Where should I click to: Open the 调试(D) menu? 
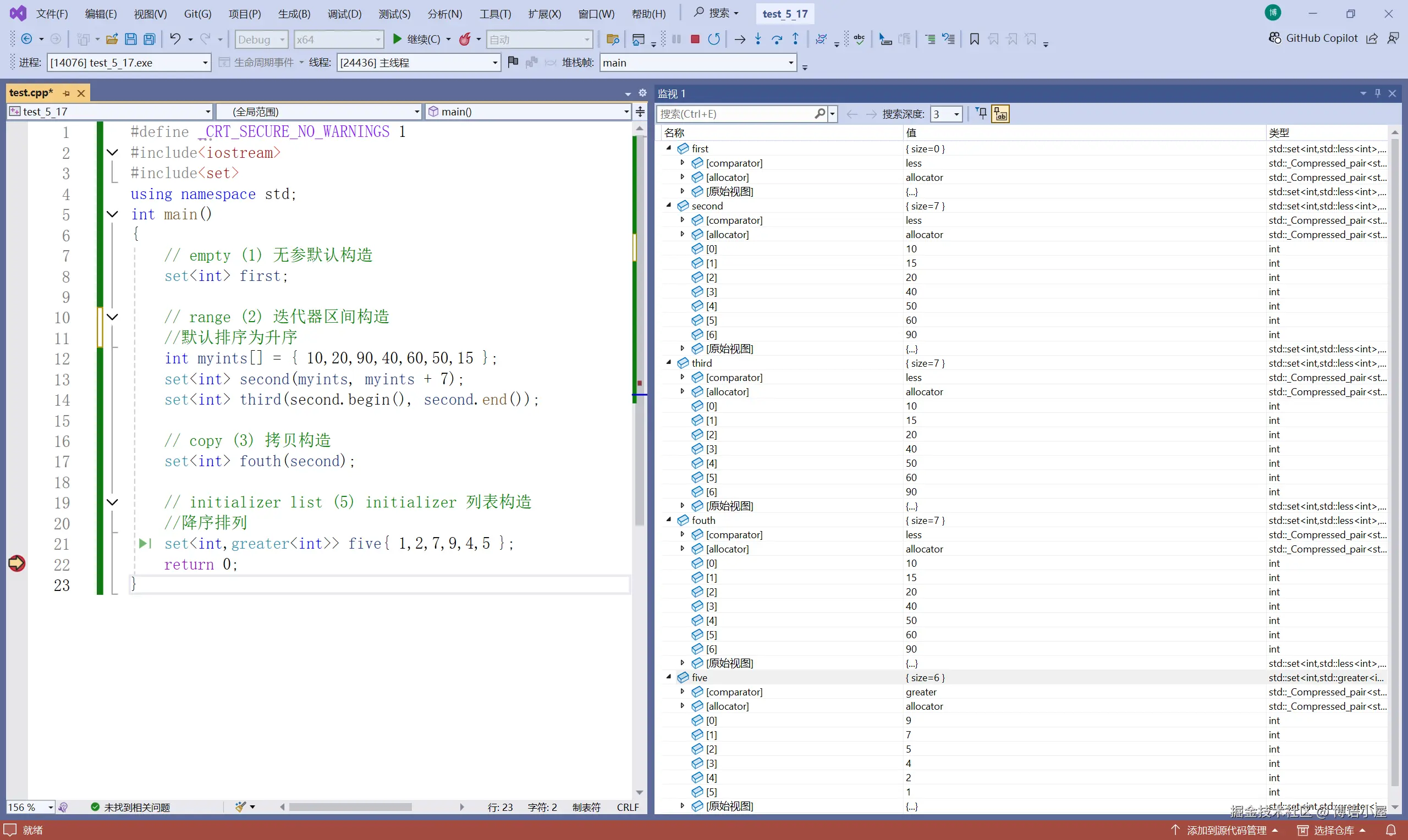click(344, 14)
